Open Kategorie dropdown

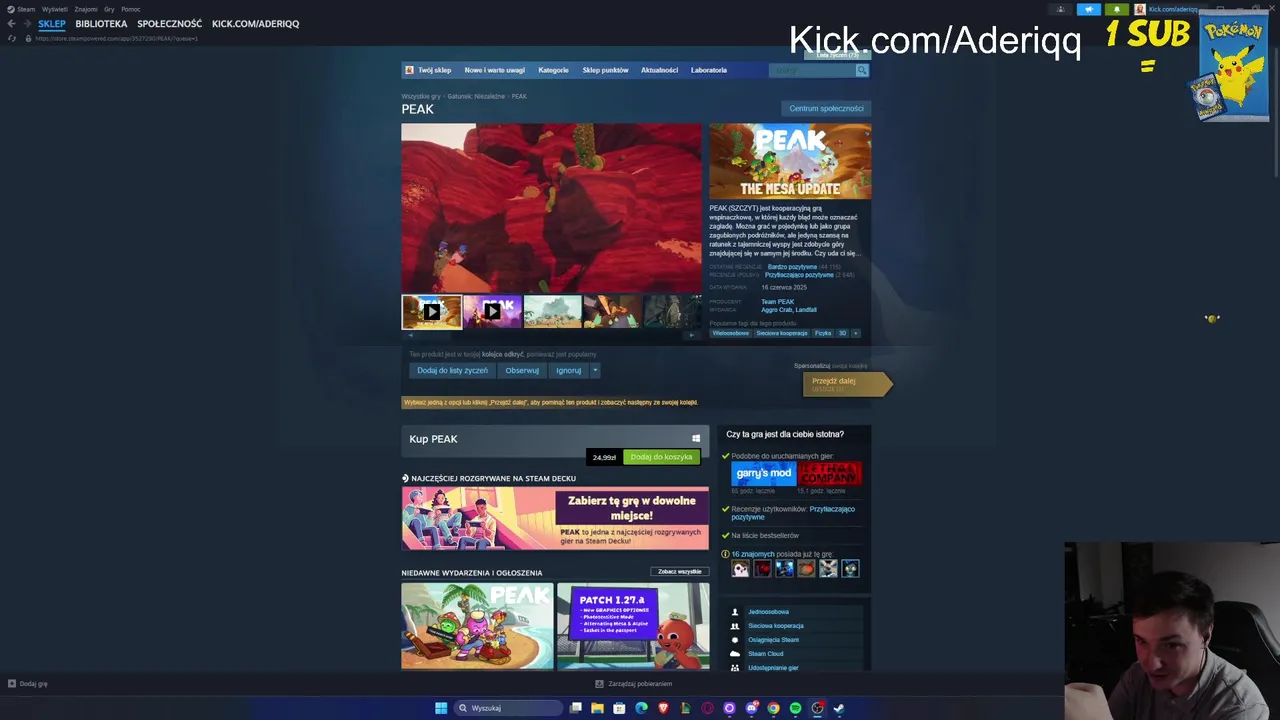pos(553,70)
